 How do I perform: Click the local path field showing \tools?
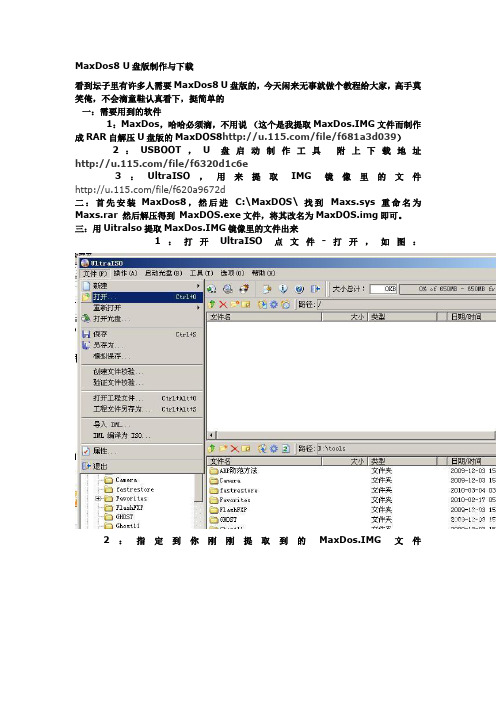(406, 448)
